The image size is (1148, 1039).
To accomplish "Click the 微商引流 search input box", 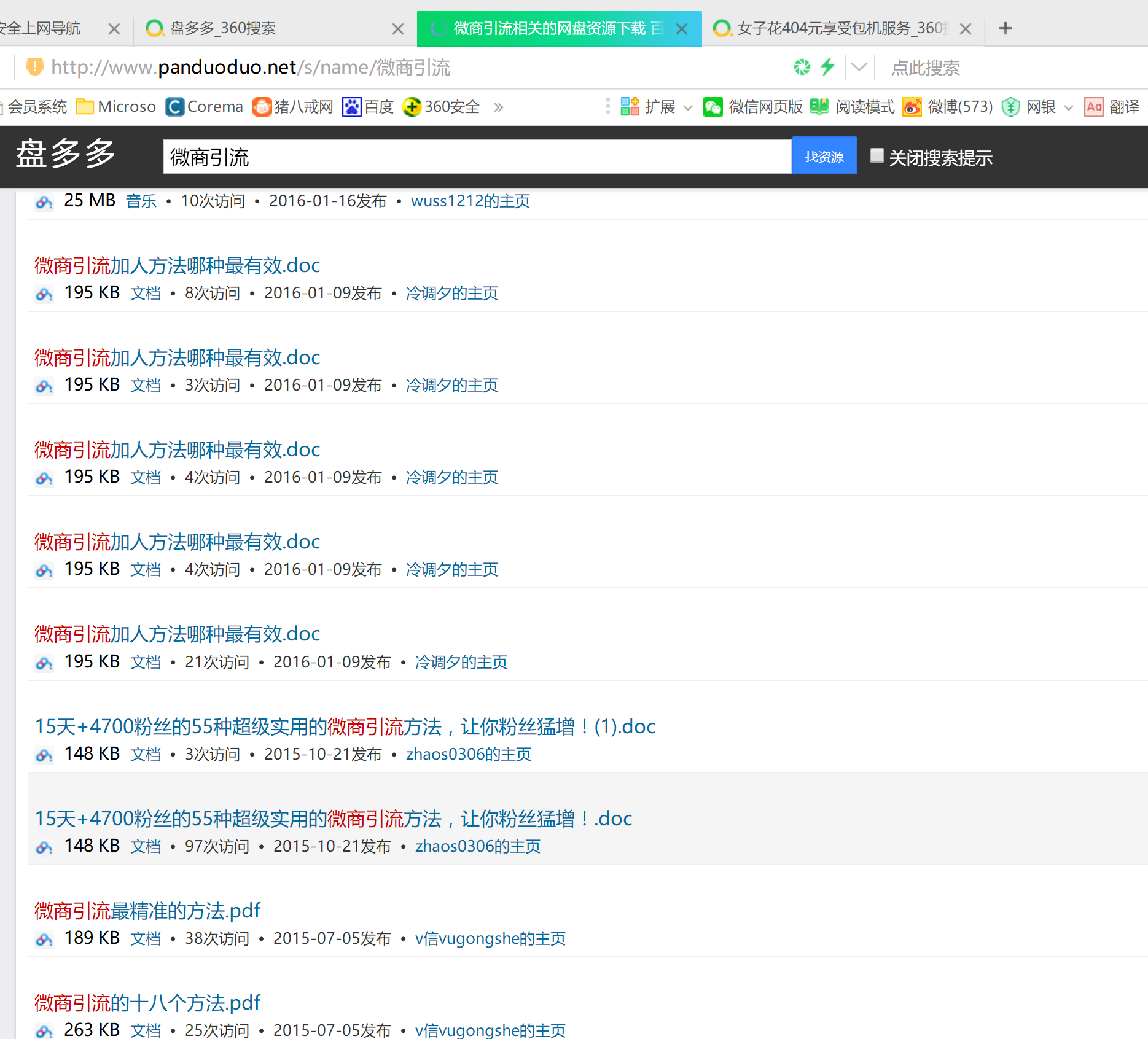I will pos(477,157).
